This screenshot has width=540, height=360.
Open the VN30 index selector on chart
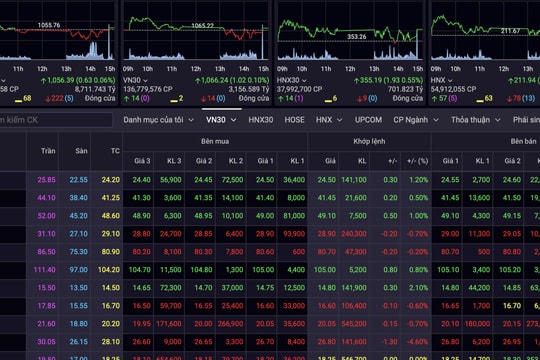[135, 80]
